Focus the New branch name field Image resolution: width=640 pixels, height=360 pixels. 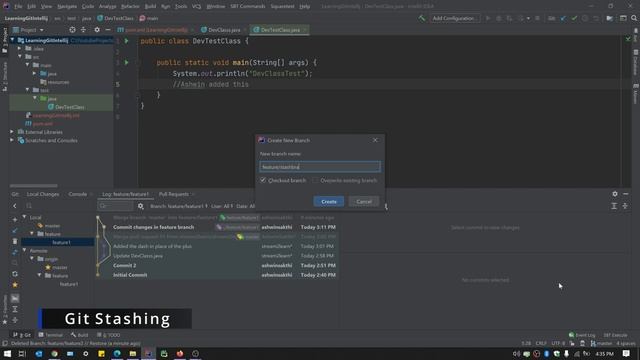pos(320,167)
